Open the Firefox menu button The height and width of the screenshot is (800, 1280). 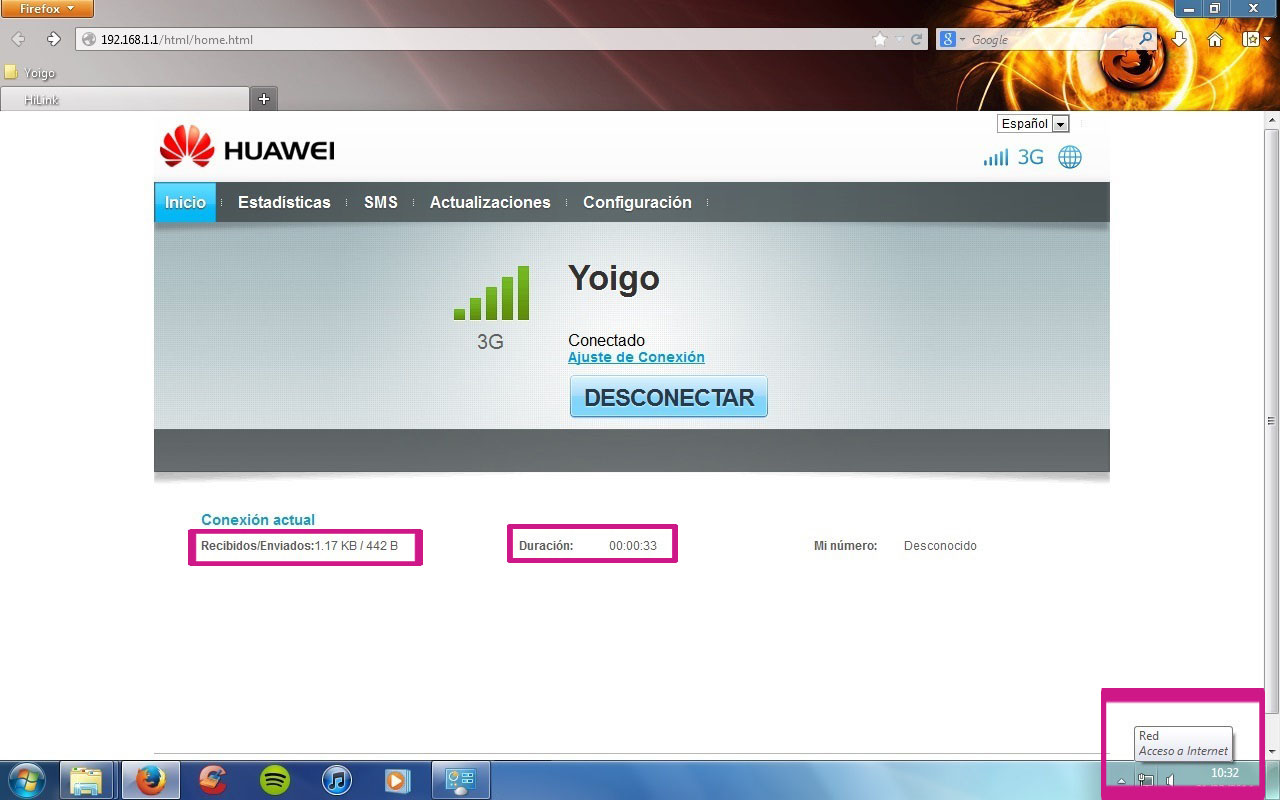pos(47,8)
